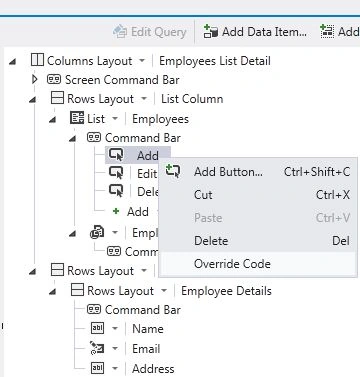The width and height of the screenshot is (360, 377).
Task: Collapse the Employee Details Rows Layout node
Action: click(x=52, y=292)
